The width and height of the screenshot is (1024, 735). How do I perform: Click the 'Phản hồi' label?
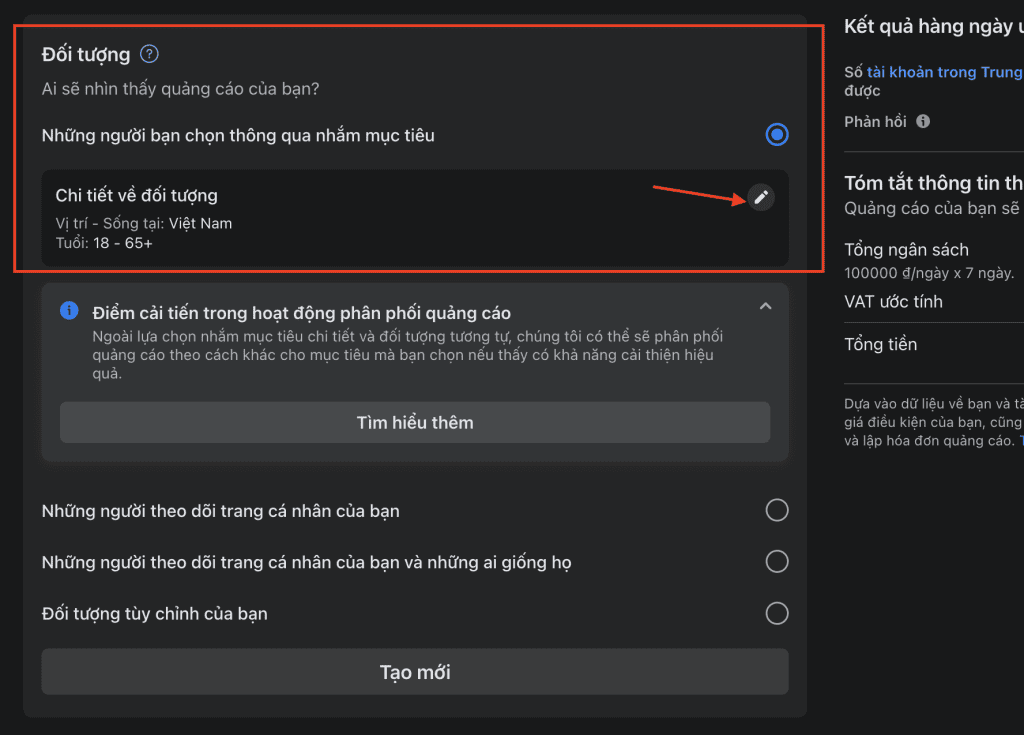tap(875, 122)
